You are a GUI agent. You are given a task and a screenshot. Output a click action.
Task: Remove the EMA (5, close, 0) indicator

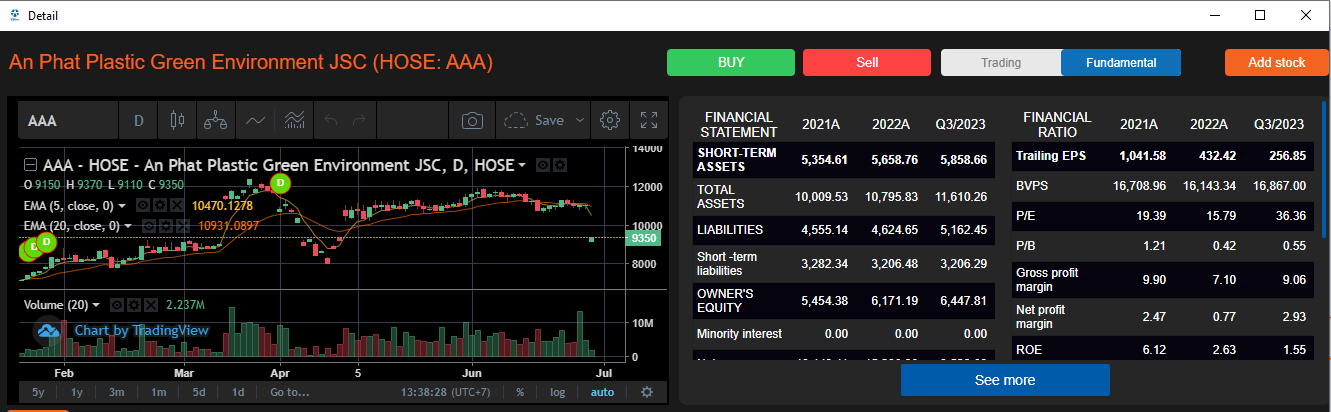[x=176, y=205]
